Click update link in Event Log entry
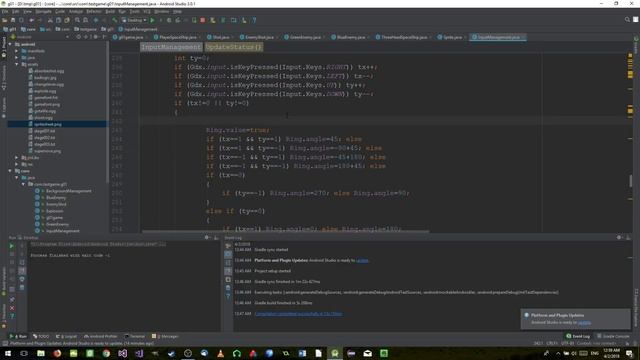 [362, 260]
